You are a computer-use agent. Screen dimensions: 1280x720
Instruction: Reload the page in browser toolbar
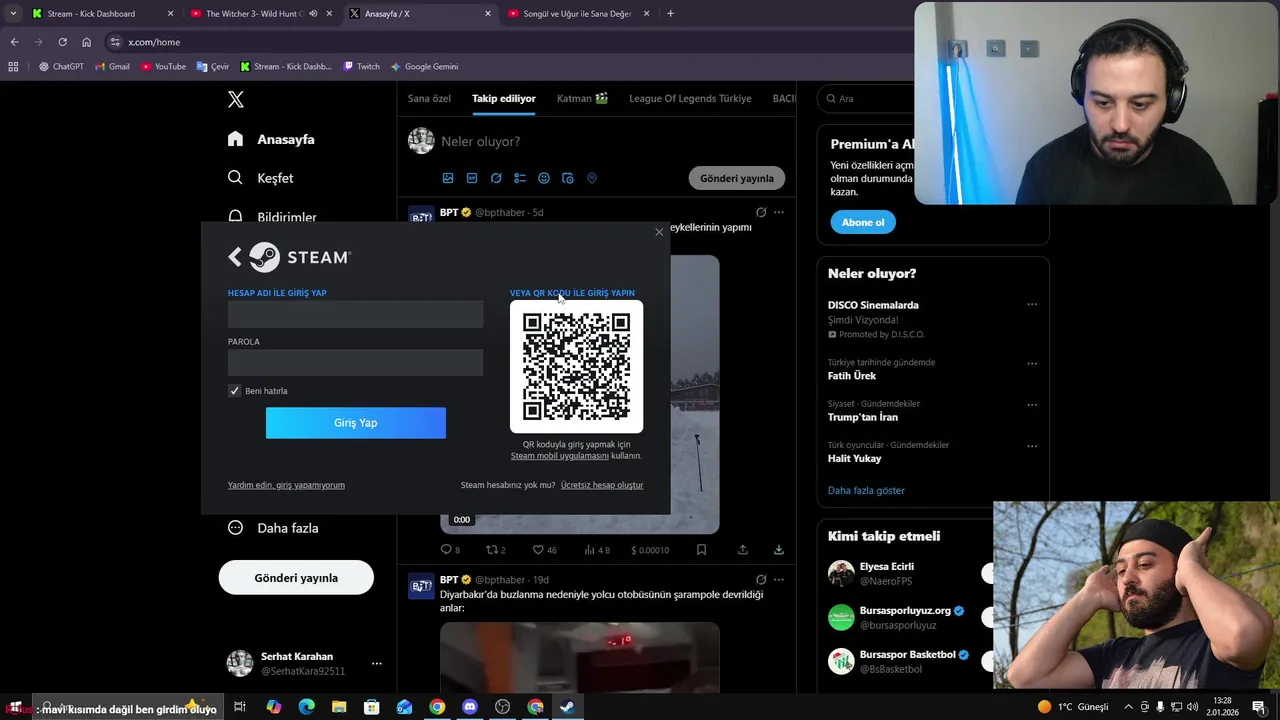point(62,42)
